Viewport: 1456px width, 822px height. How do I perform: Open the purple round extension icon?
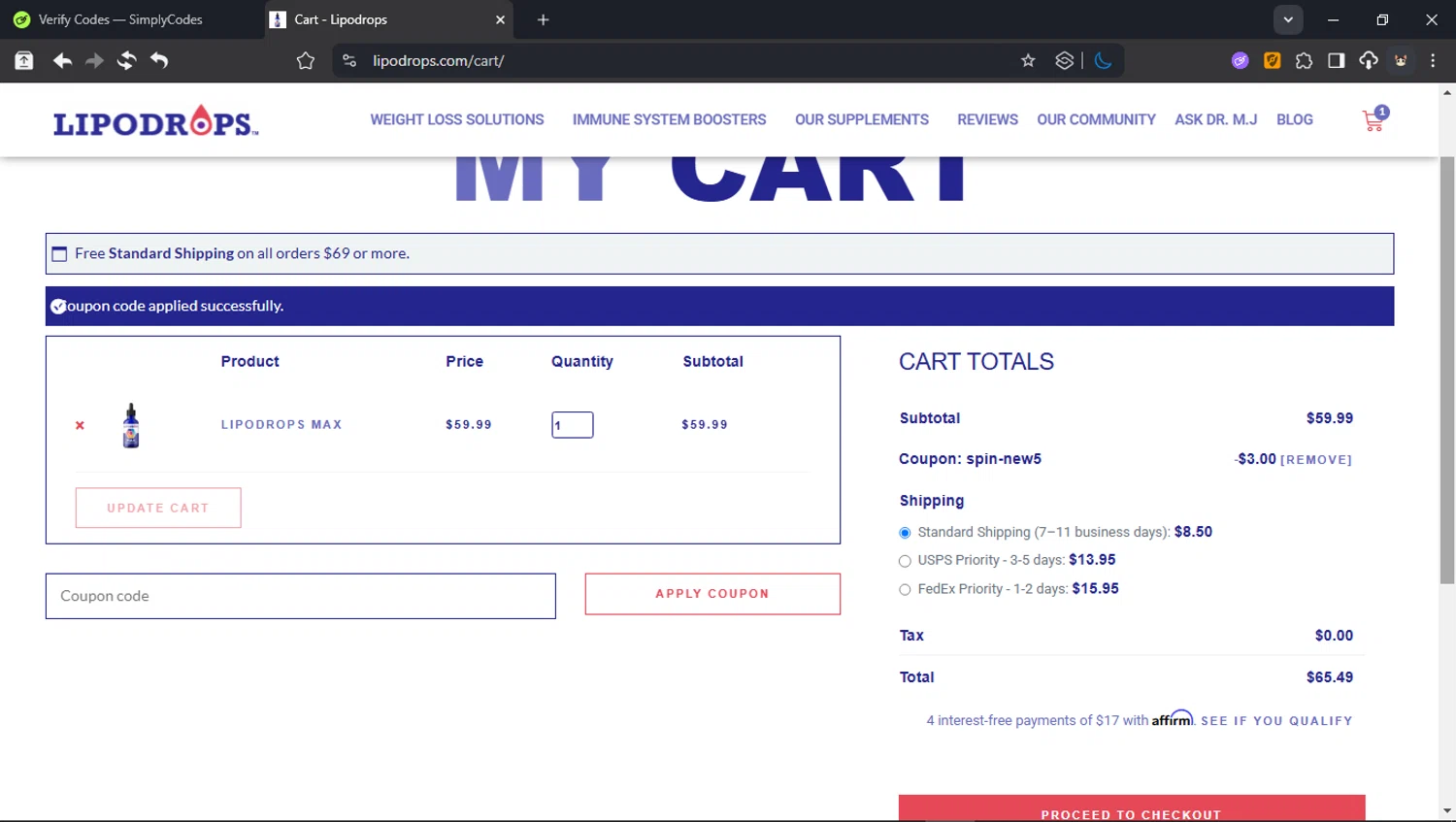click(x=1240, y=60)
